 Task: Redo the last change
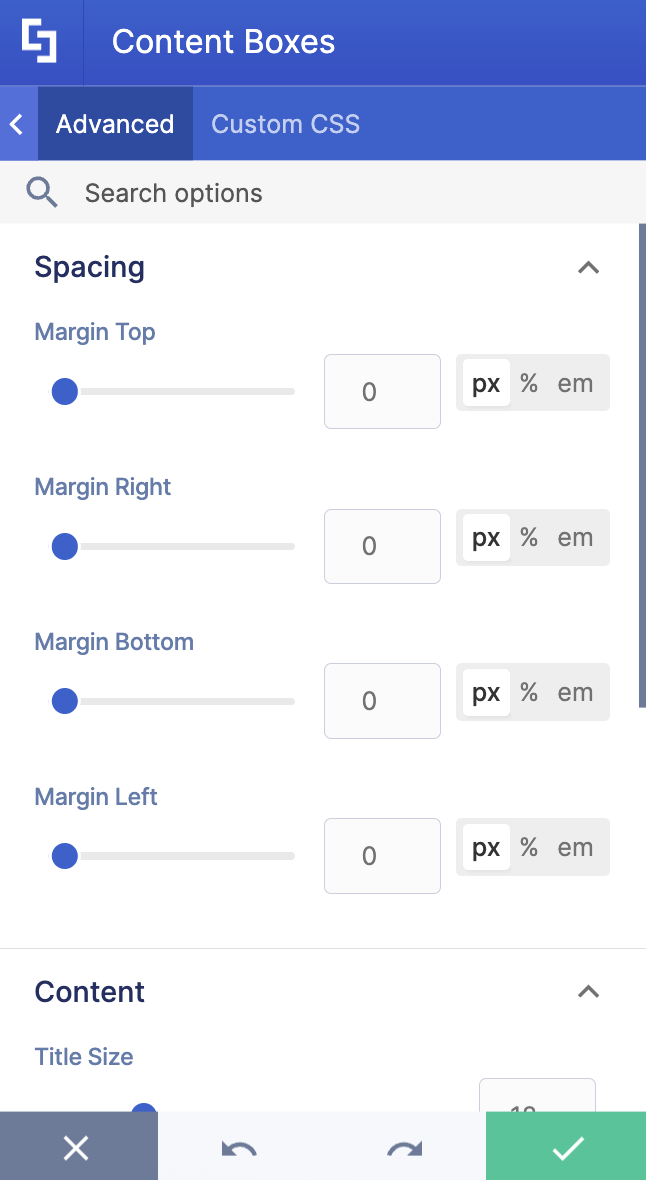[404, 1149]
